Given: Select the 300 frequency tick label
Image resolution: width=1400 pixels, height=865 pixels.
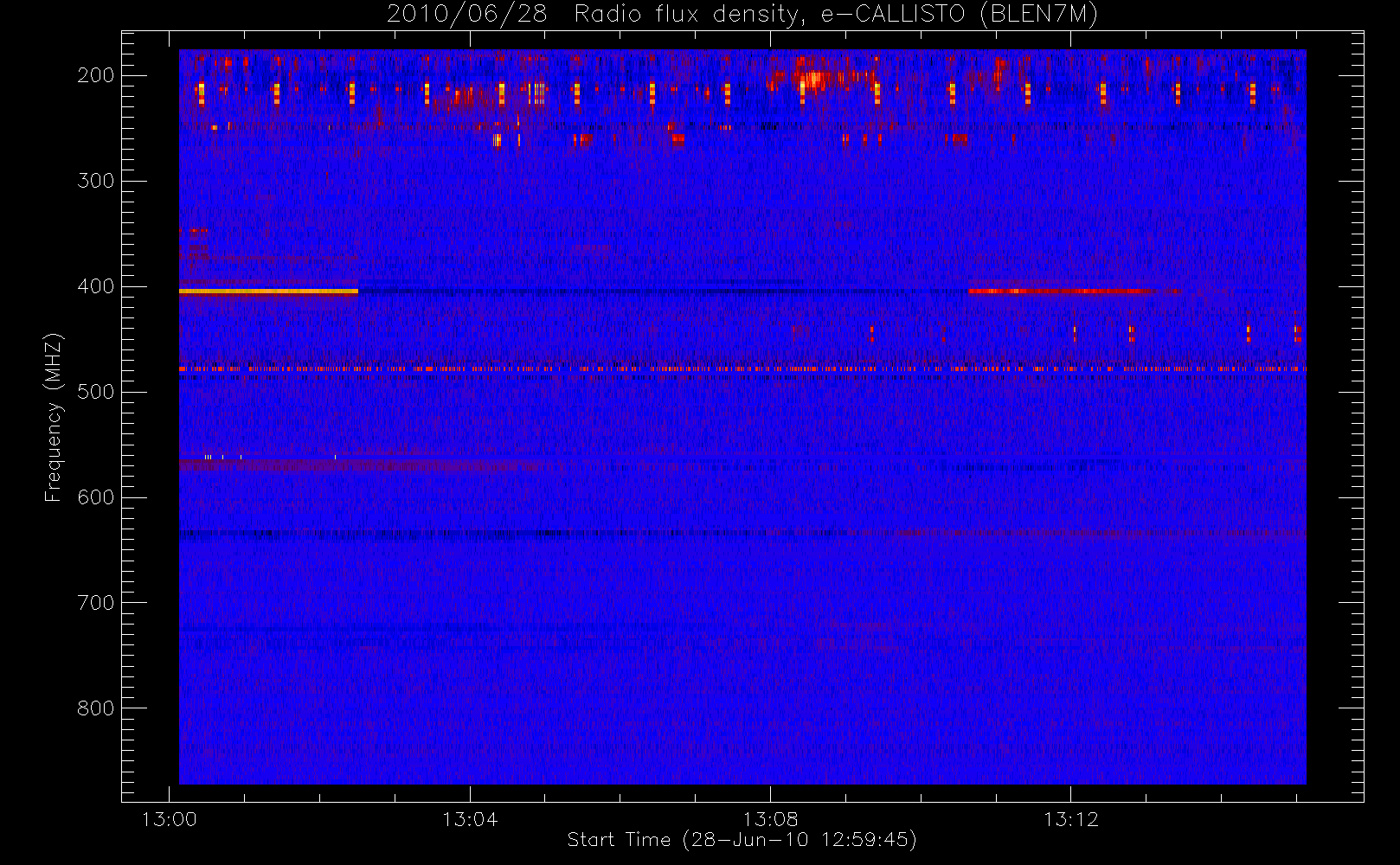Looking at the screenshot, I should click(95, 181).
